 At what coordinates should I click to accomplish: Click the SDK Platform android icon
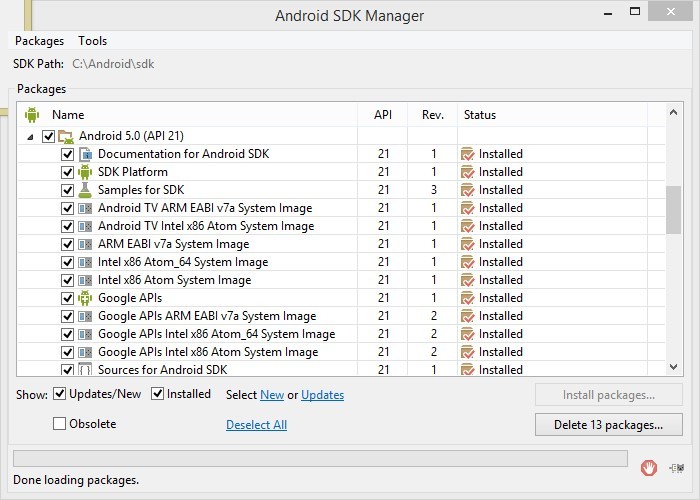[x=85, y=172]
